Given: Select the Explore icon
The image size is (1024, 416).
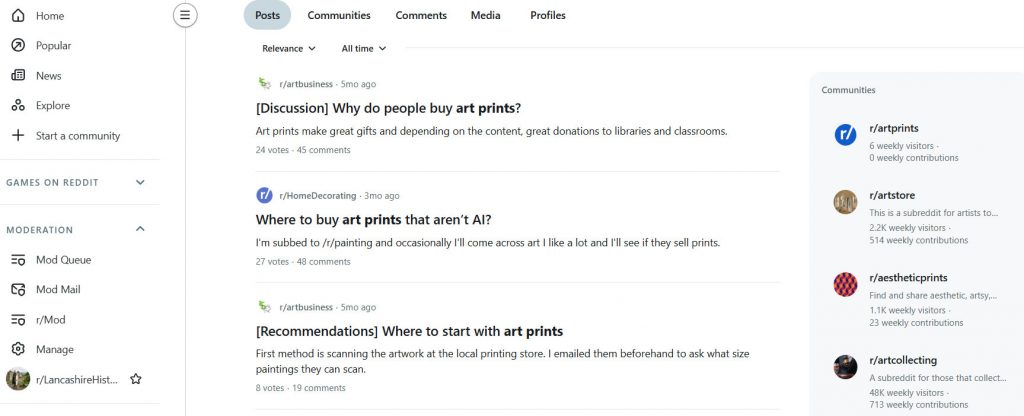Looking at the screenshot, I should (18, 106).
